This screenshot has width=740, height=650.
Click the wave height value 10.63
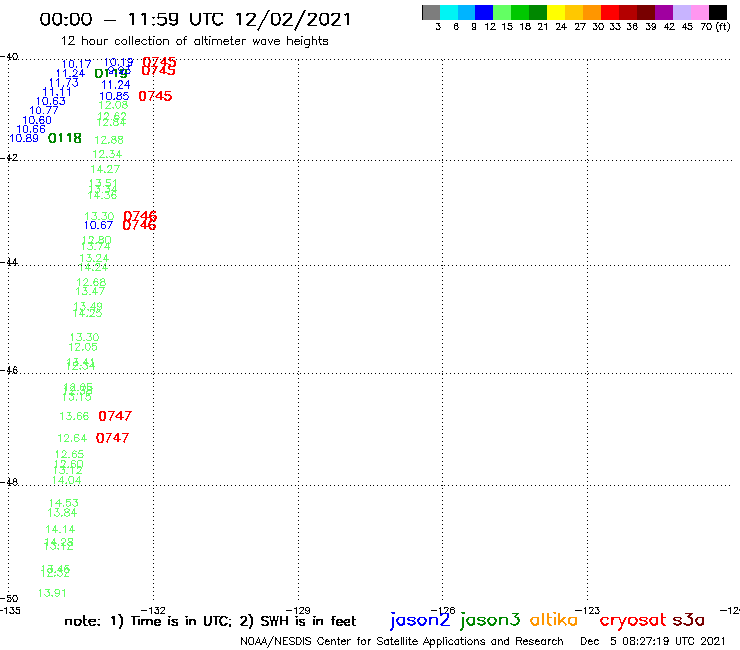point(50,101)
